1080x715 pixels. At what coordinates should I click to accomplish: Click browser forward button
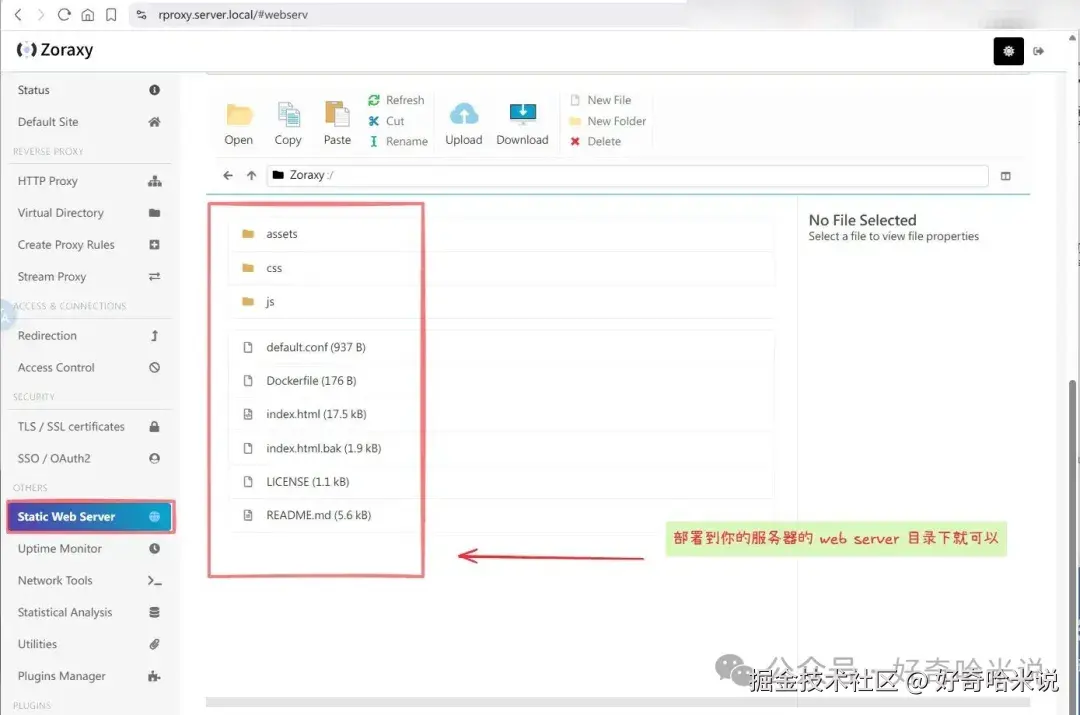(x=41, y=14)
